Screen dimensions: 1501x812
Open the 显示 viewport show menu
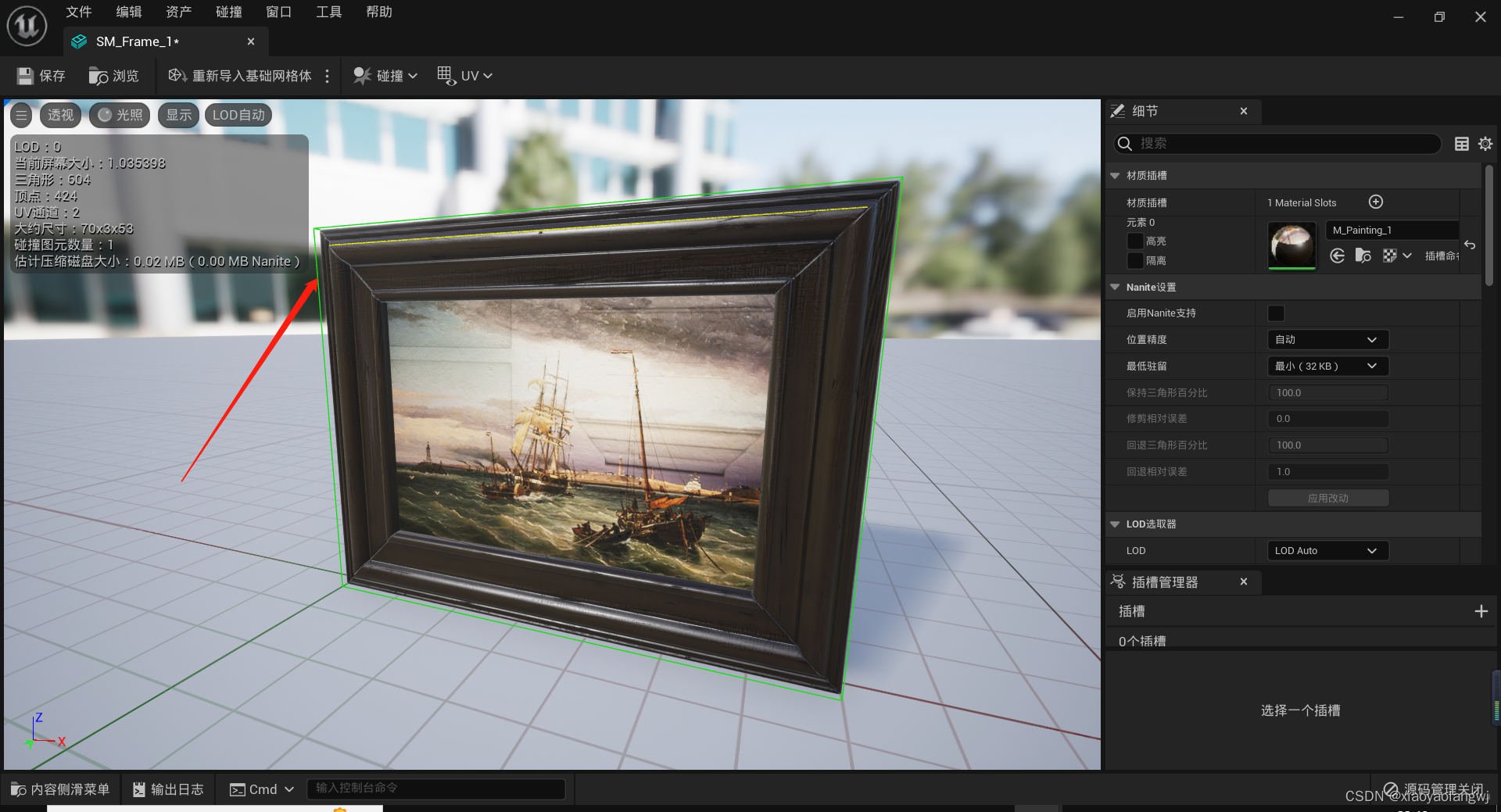[179, 116]
